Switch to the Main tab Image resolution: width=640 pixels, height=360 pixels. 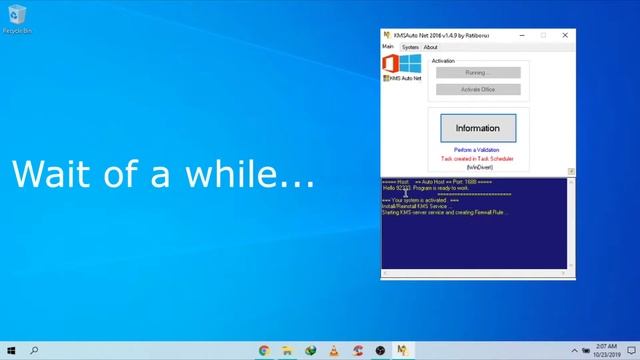[388, 47]
